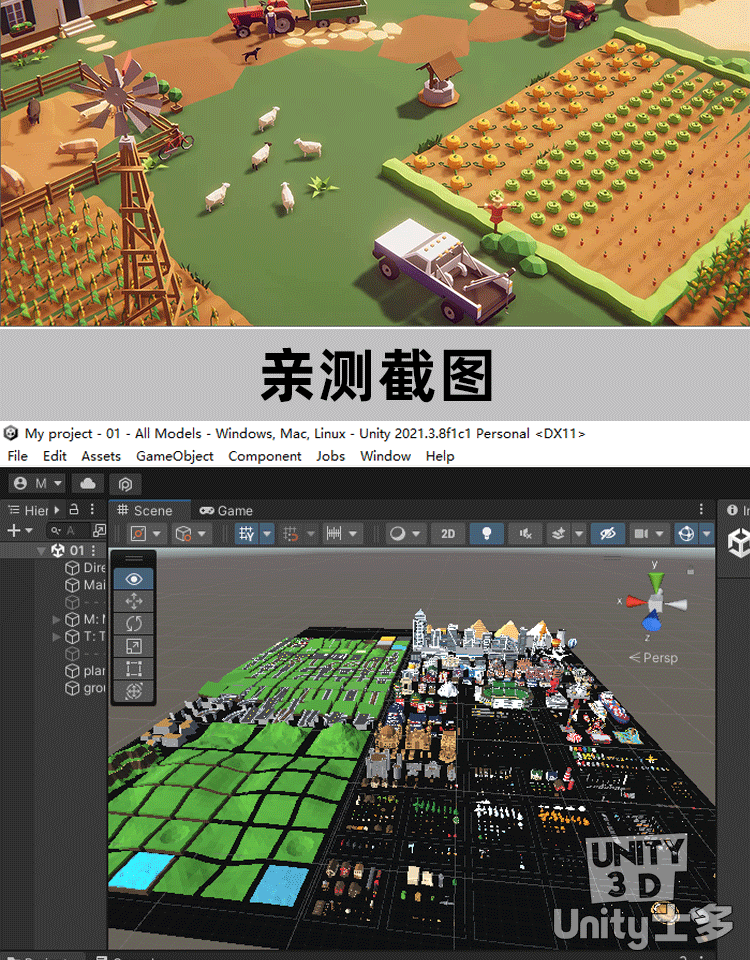Expand the 'T:' object in Hierarchy
This screenshot has width=750, height=960.
click(x=56, y=637)
